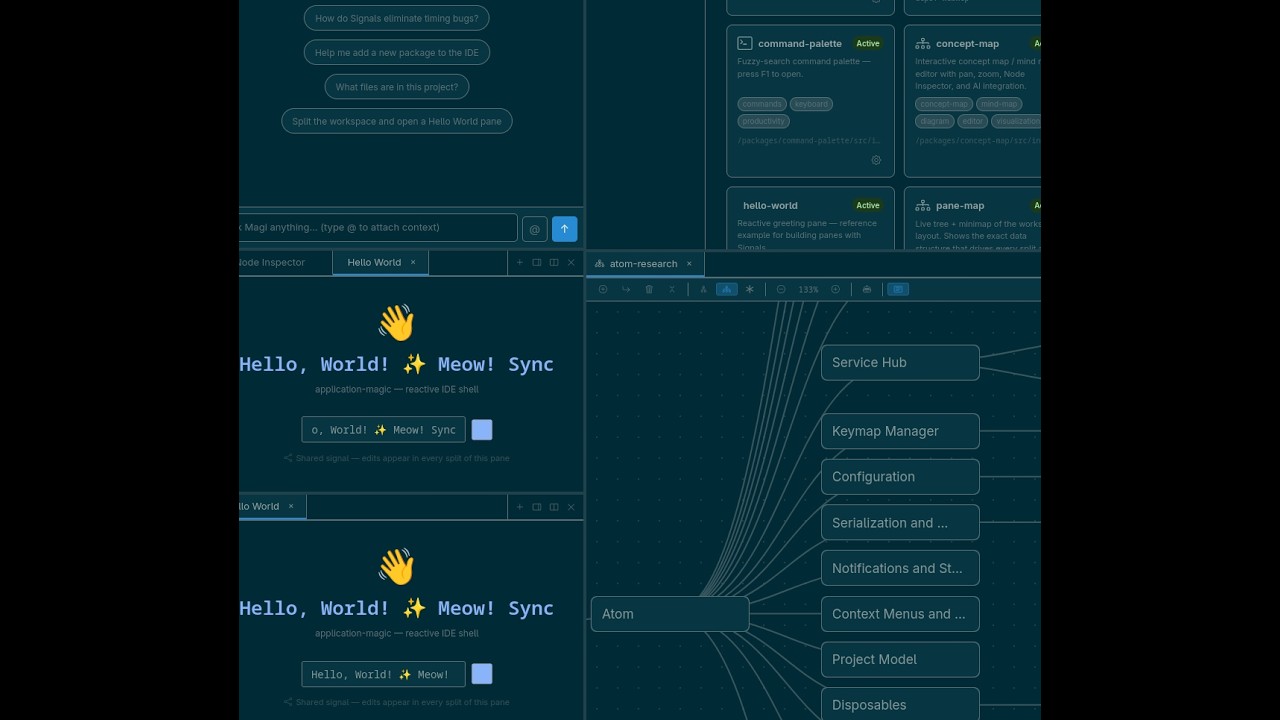Image resolution: width=1280 pixels, height=720 pixels.
Task: Close the upper Hello World tab
Action: [413, 262]
